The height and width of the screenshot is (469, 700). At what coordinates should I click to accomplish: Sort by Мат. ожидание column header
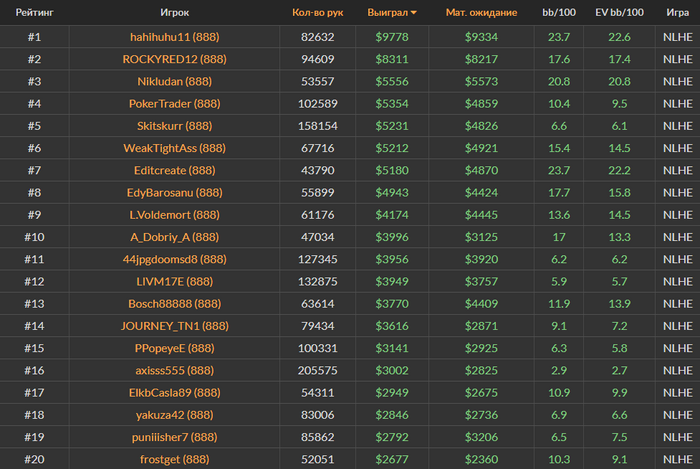[x=481, y=12]
